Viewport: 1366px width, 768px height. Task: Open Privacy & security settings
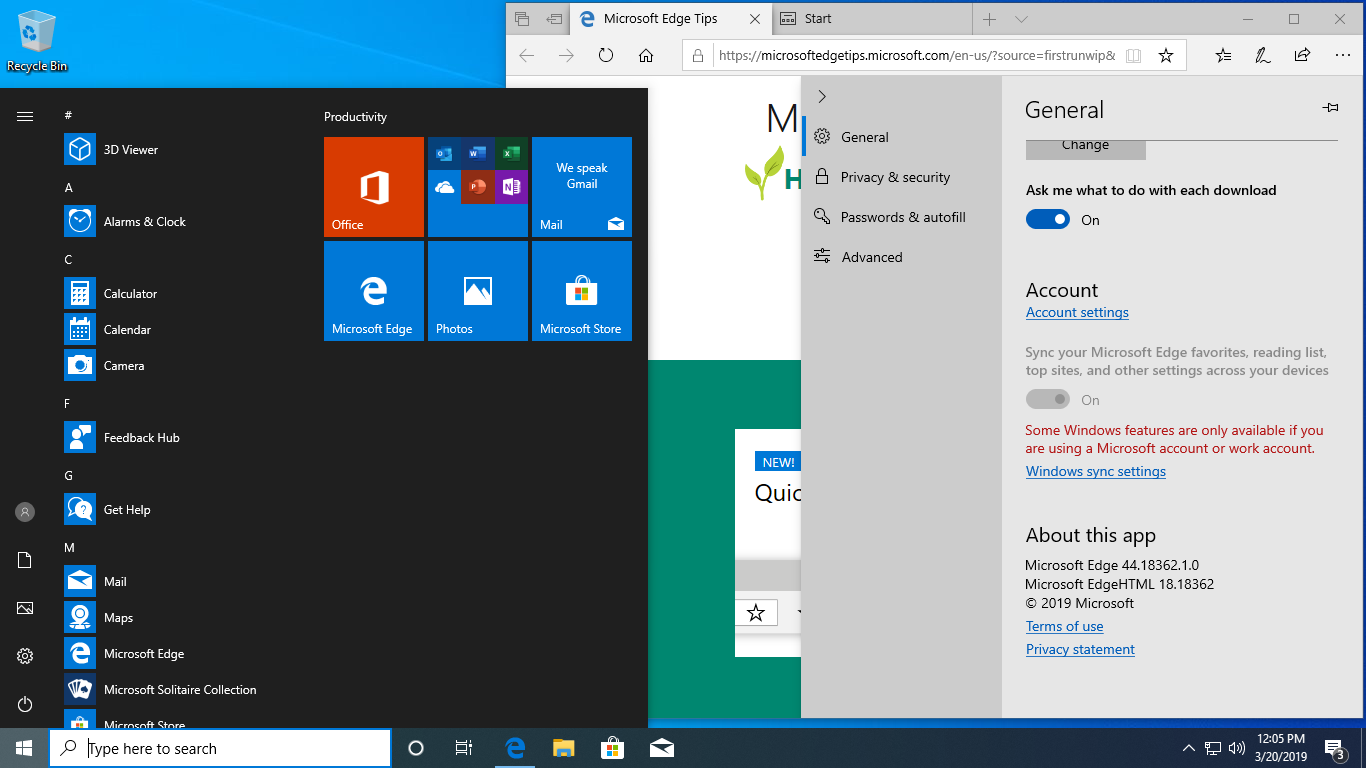pyautogui.click(x=901, y=177)
